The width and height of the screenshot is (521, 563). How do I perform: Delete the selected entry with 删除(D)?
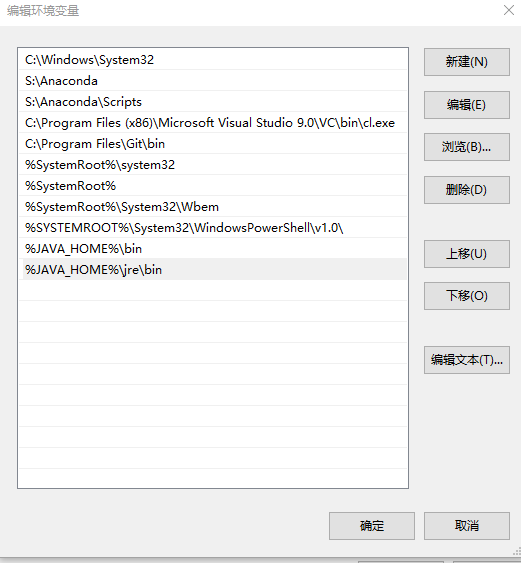pos(466,190)
